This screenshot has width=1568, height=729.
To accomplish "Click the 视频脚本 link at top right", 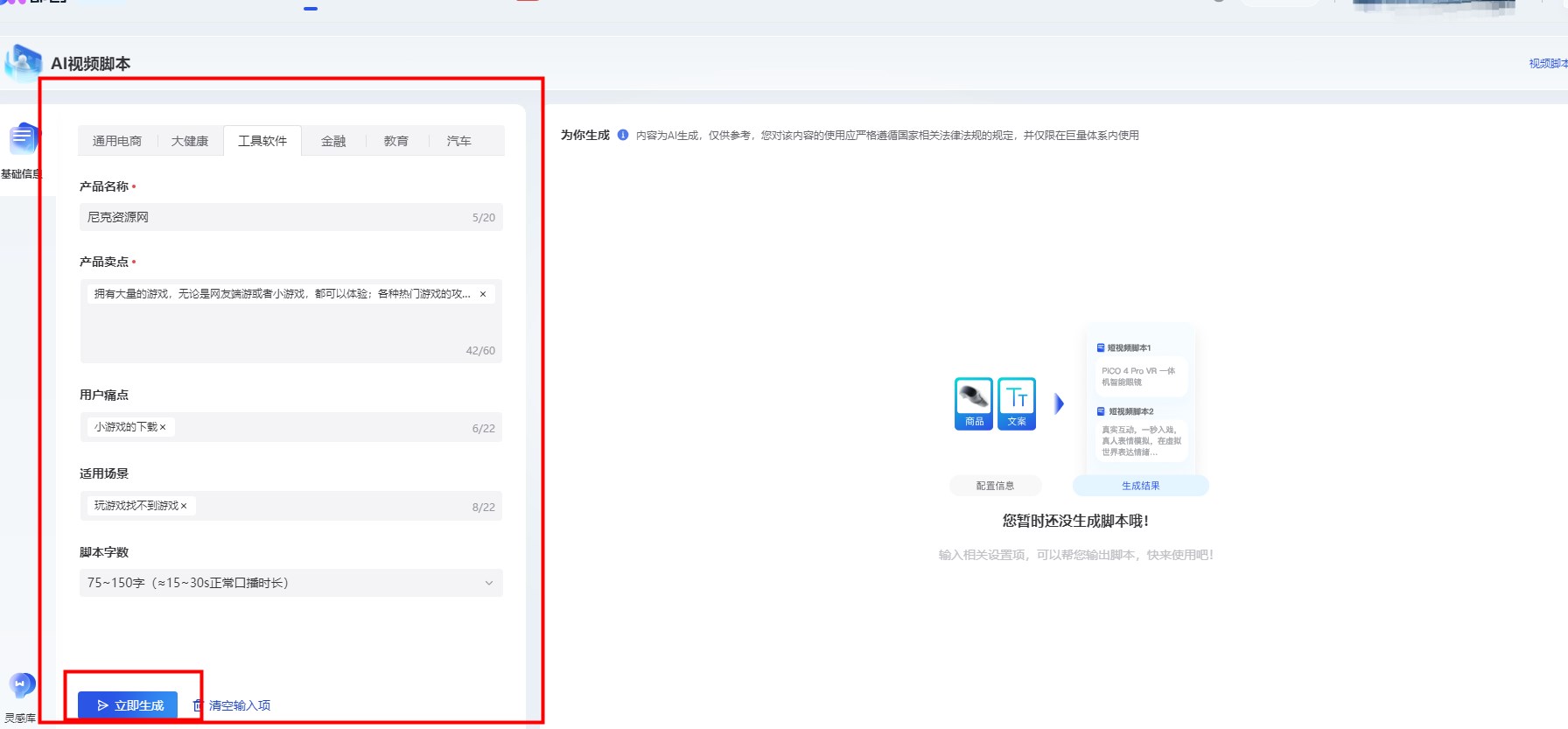I will (1547, 64).
